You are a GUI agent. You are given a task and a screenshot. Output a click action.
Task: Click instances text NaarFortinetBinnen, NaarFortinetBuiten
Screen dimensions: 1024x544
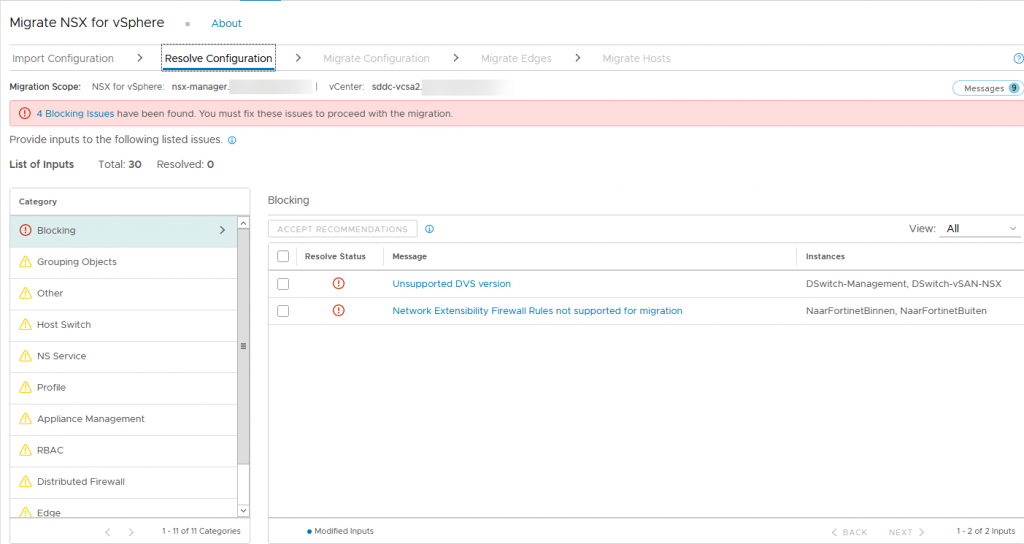click(x=896, y=311)
